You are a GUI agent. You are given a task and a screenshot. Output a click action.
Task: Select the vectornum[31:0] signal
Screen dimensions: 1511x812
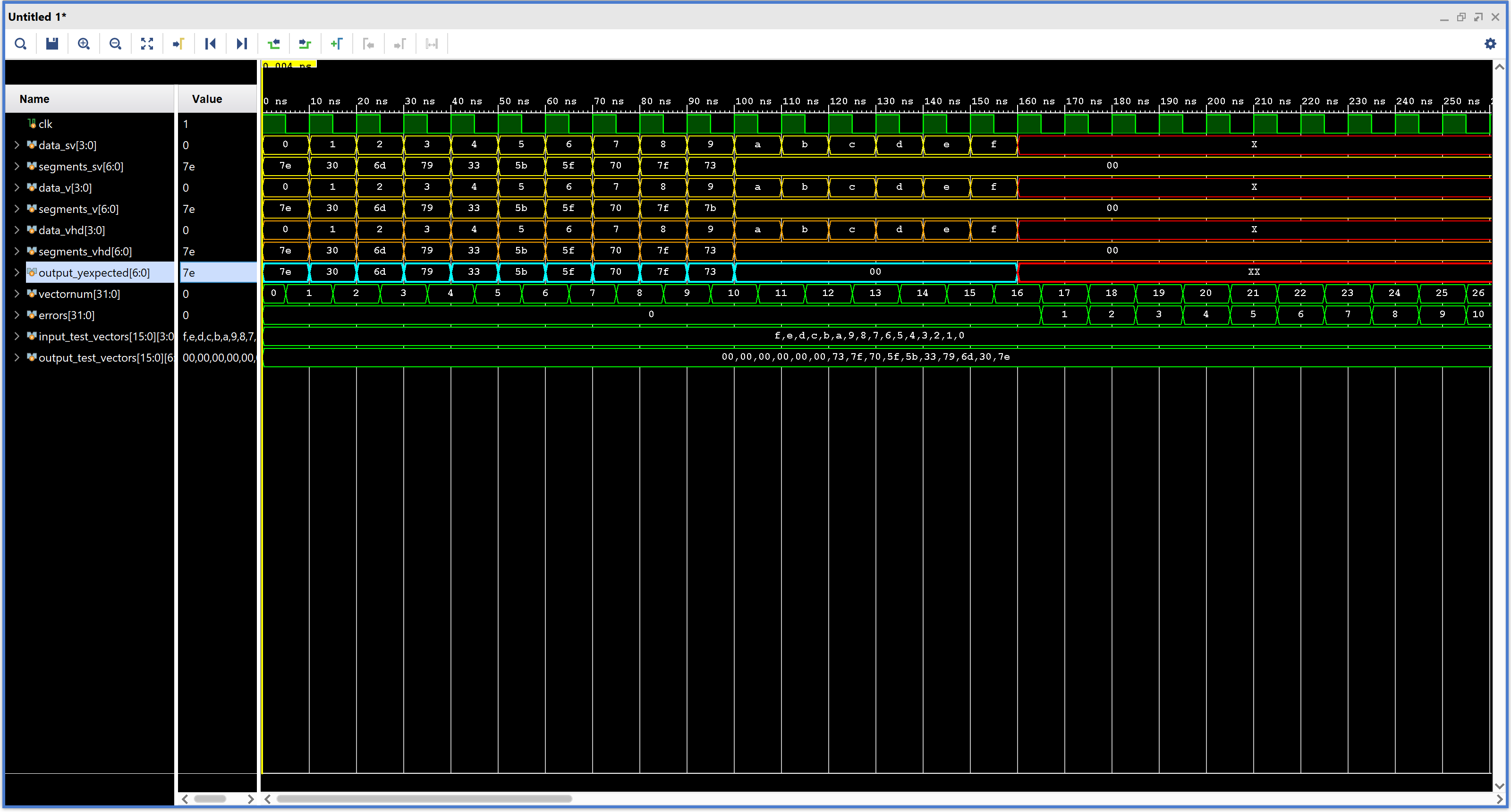tap(79, 294)
